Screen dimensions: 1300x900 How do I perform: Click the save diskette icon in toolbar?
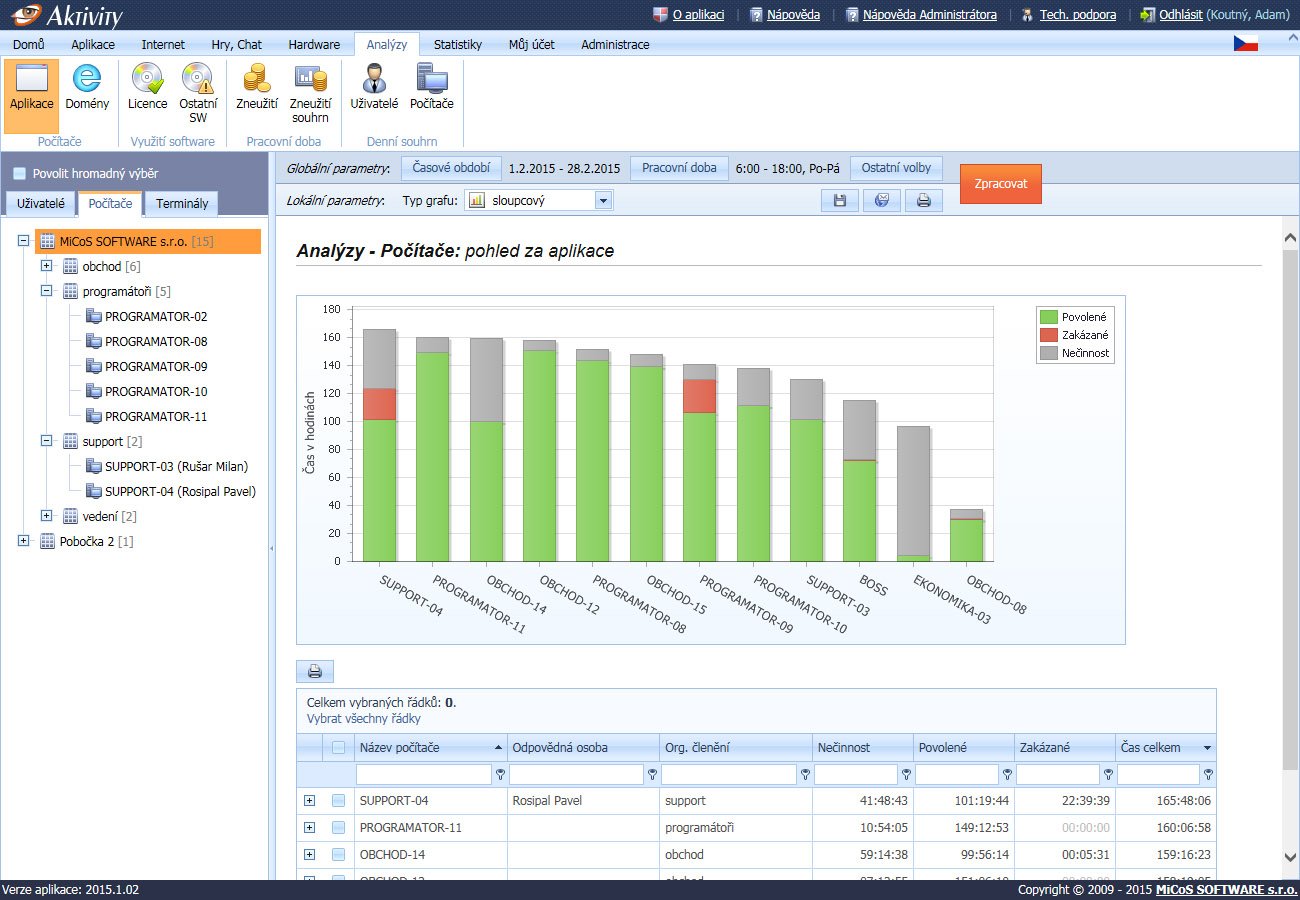coord(840,201)
